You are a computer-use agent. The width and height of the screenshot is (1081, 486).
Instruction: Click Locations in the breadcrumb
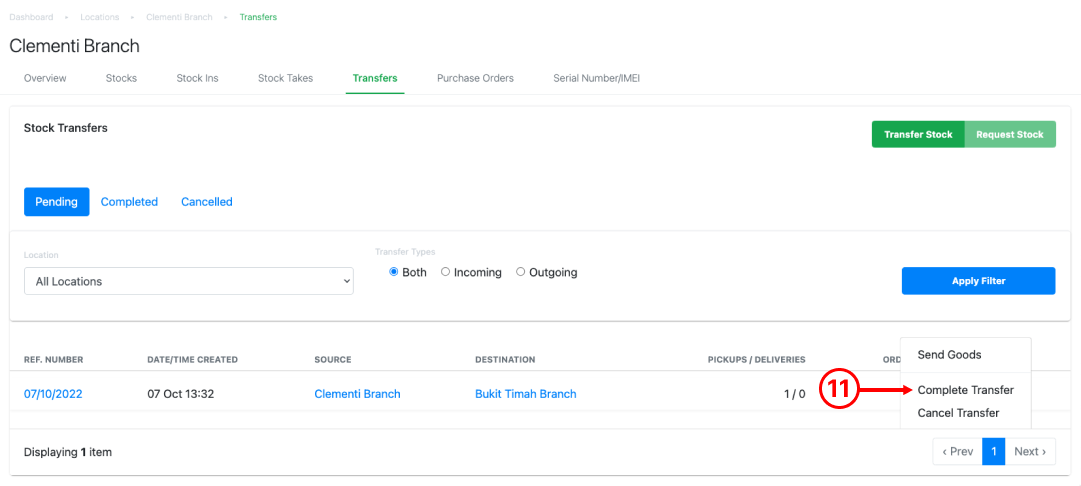coord(100,17)
